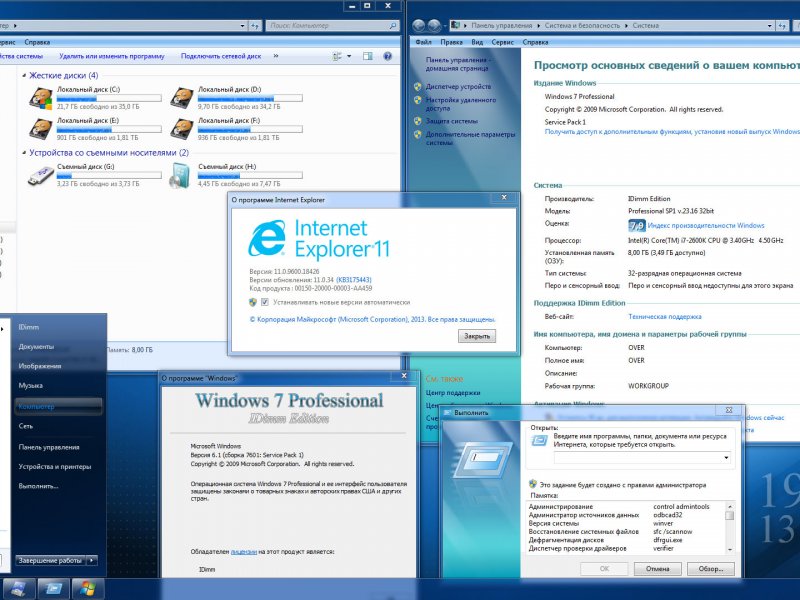Click shield icon beside Дополнительные параметры системы
This screenshot has height=600, width=800.
click(x=418, y=134)
